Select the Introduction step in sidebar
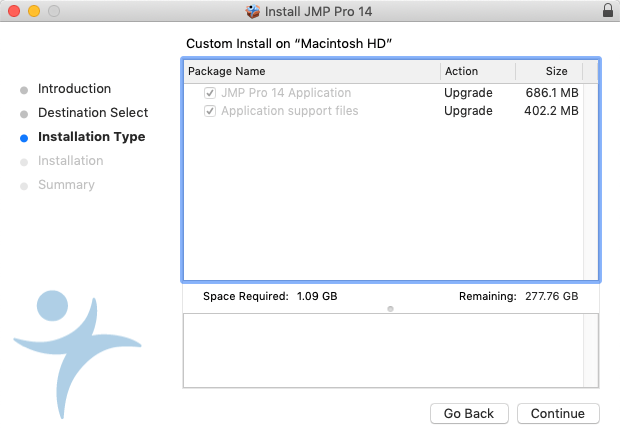This screenshot has width=620, height=430. pos(74,89)
